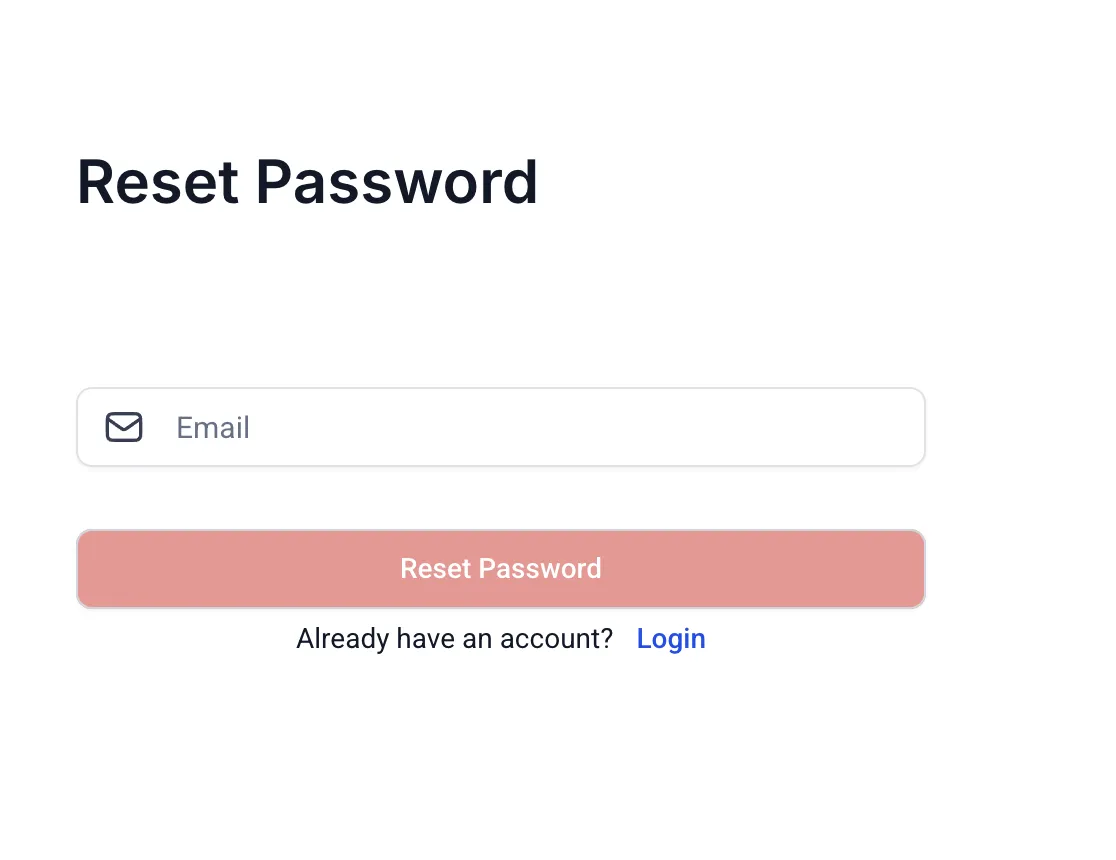The height and width of the screenshot is (860, 1116).
Task: Select the large Reset Password title text
Action: pyautogui.click(x=307, y=182)
